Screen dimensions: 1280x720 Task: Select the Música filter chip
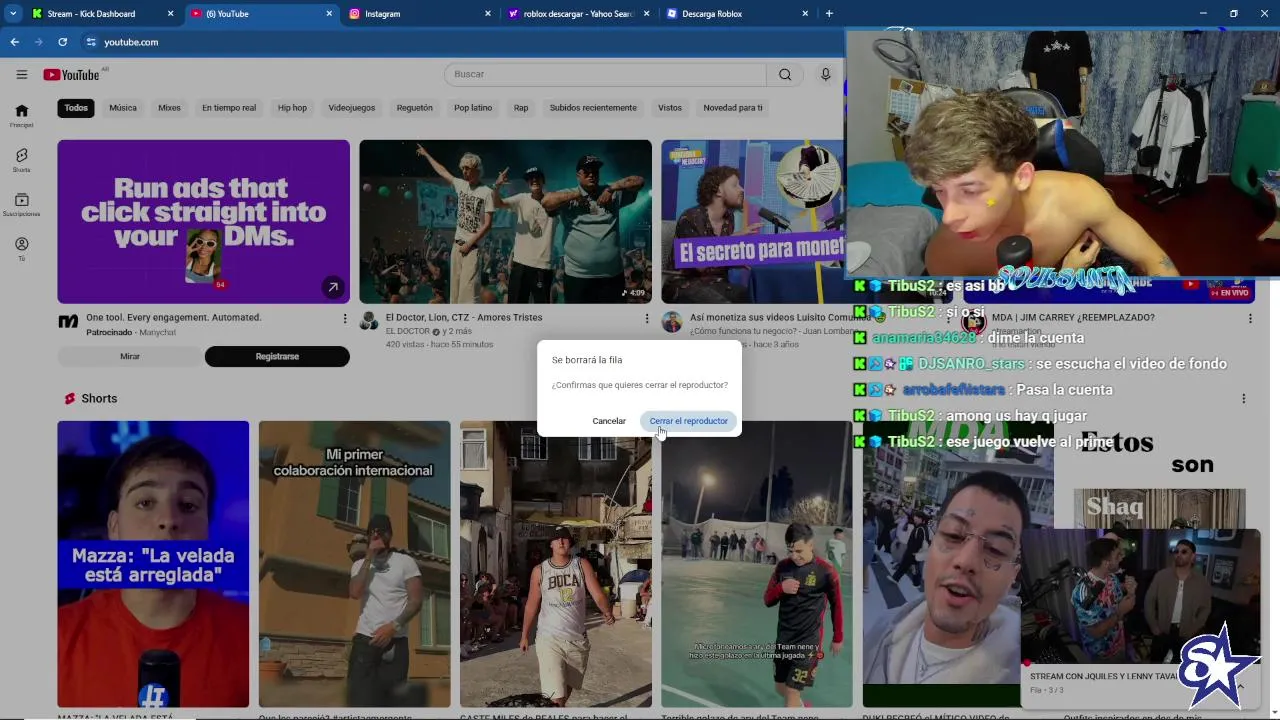tap(123, 108)
